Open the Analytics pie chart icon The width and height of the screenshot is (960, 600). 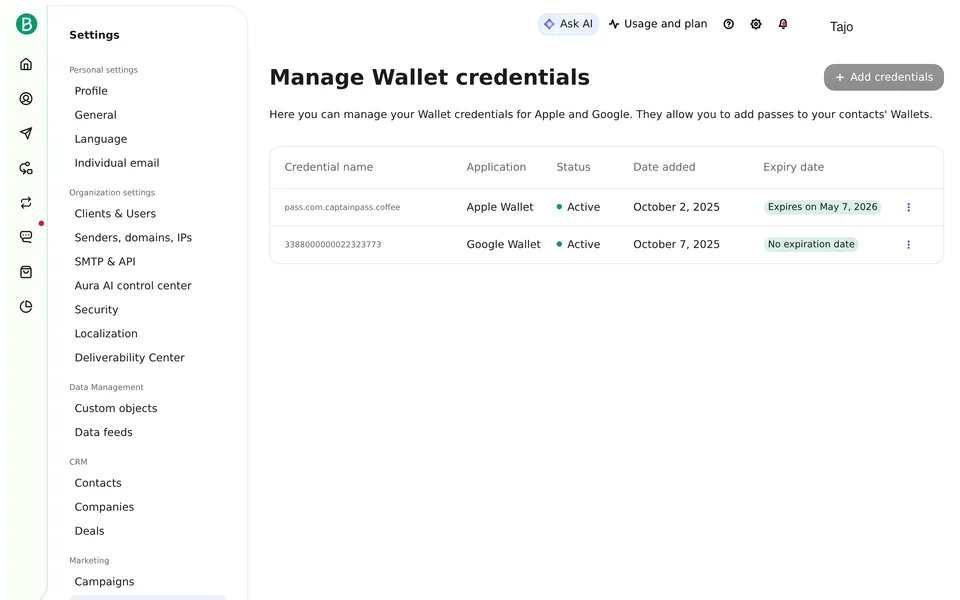click(x=26, y=307)
